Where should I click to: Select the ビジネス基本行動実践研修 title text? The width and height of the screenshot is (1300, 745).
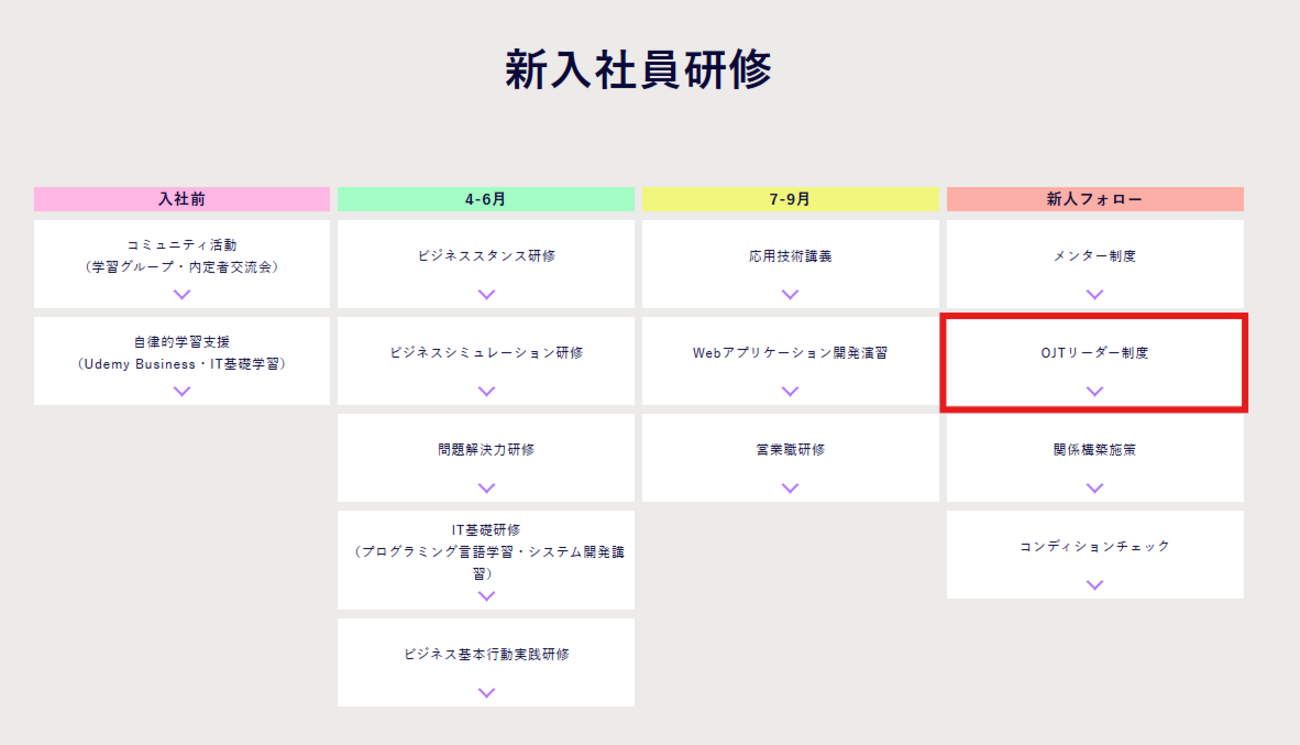(x=486, y=654)
